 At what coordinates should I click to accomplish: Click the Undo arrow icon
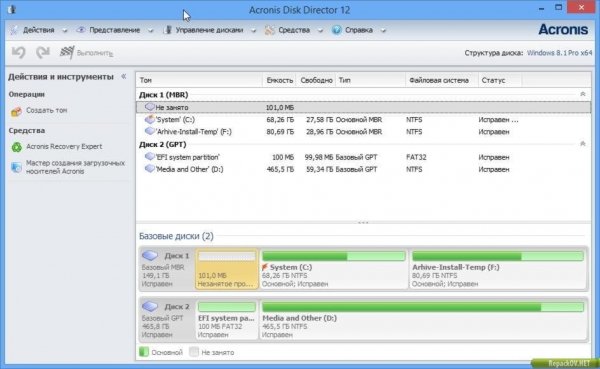click(18, 52)
